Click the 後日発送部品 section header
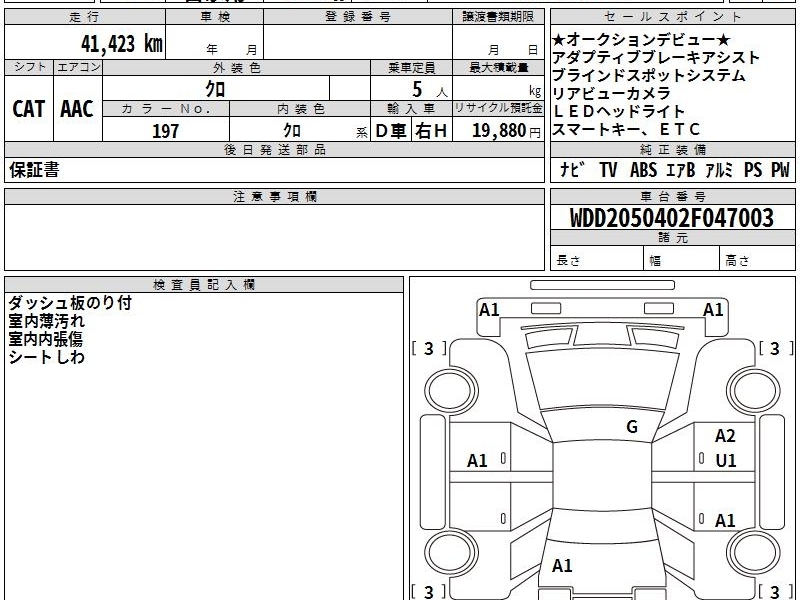 pyautogui.click(x=274, y=149)
